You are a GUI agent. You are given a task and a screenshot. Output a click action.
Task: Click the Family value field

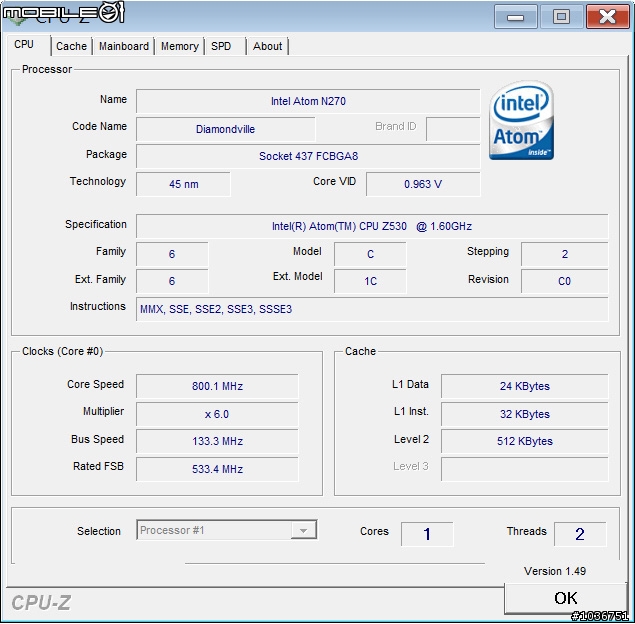[172, 254]
